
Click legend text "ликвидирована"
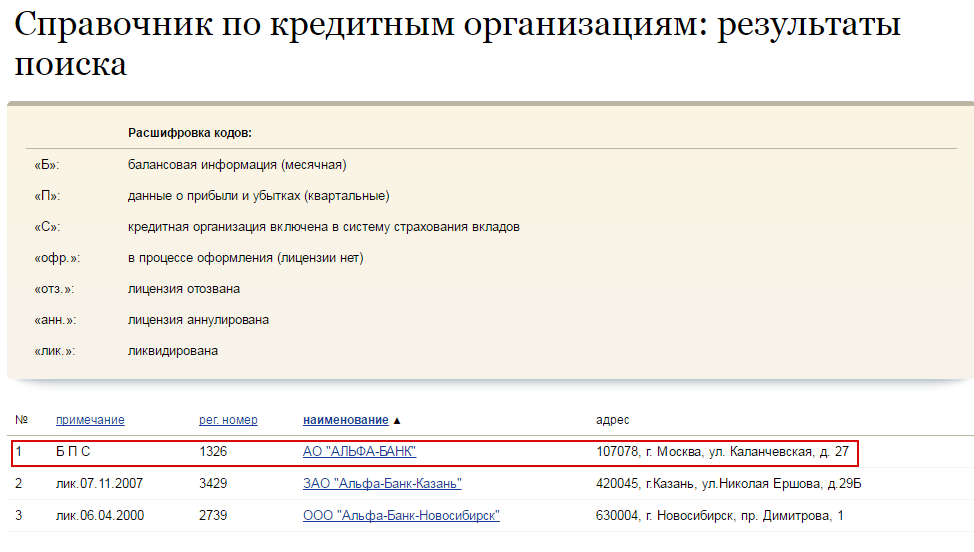[173, 351]
